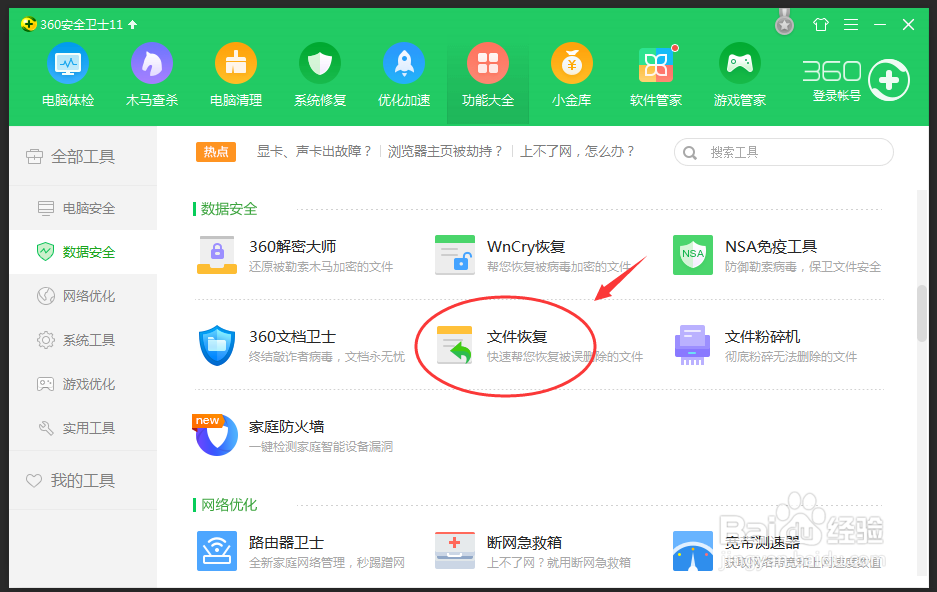Click the 360安全卫士11 title text
This screenshot has height=592, width=937.
[x=81, y=24]
